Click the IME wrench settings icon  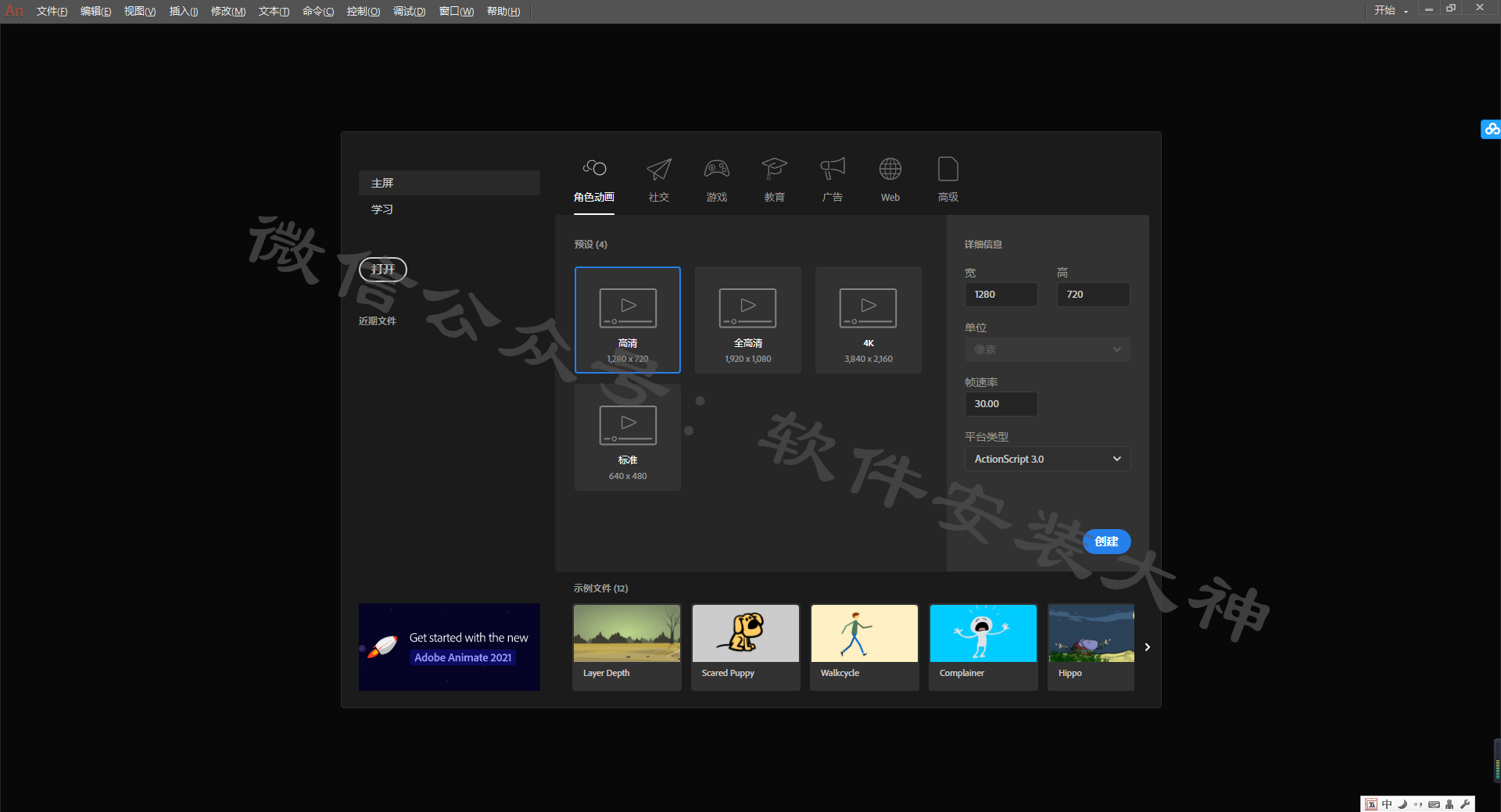[x=1465, y=804]
